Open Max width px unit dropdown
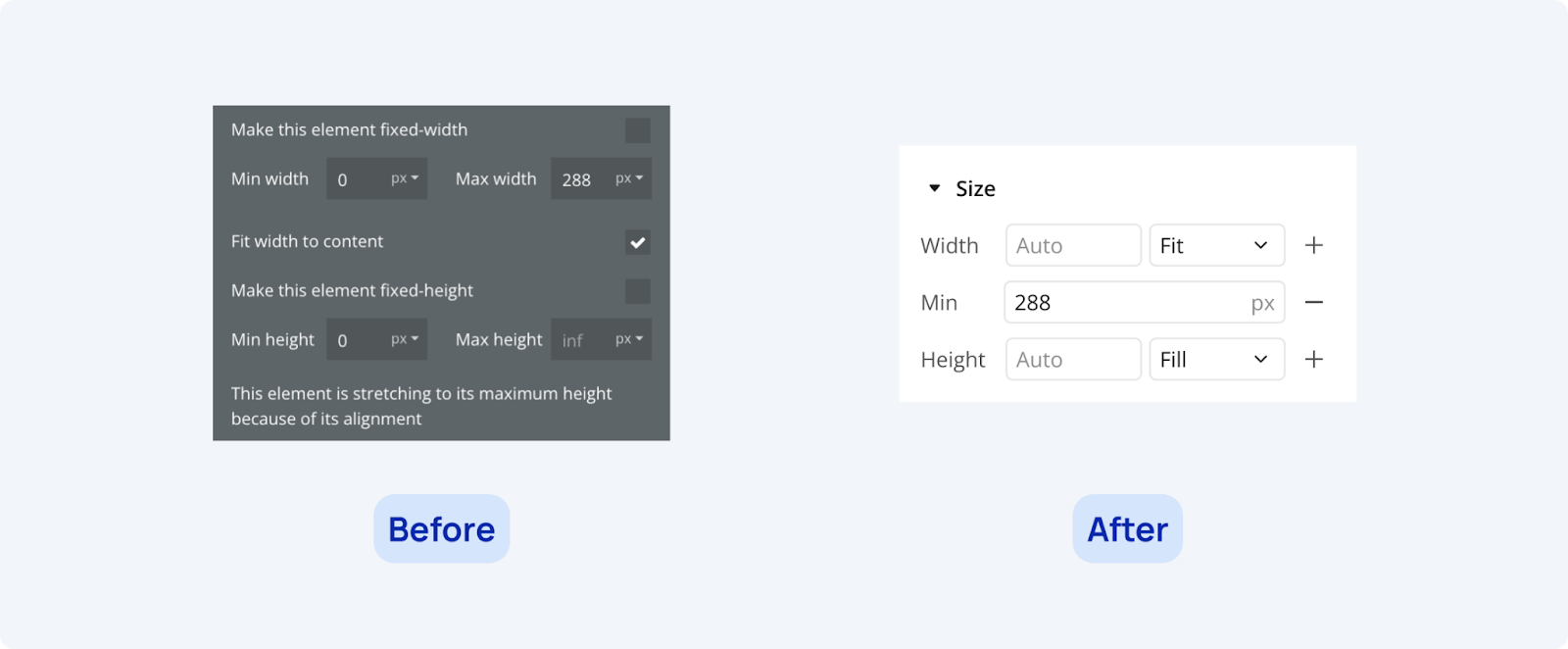Image resolution: width=1568 pixels, height=649 pixels. pos(629,178)
